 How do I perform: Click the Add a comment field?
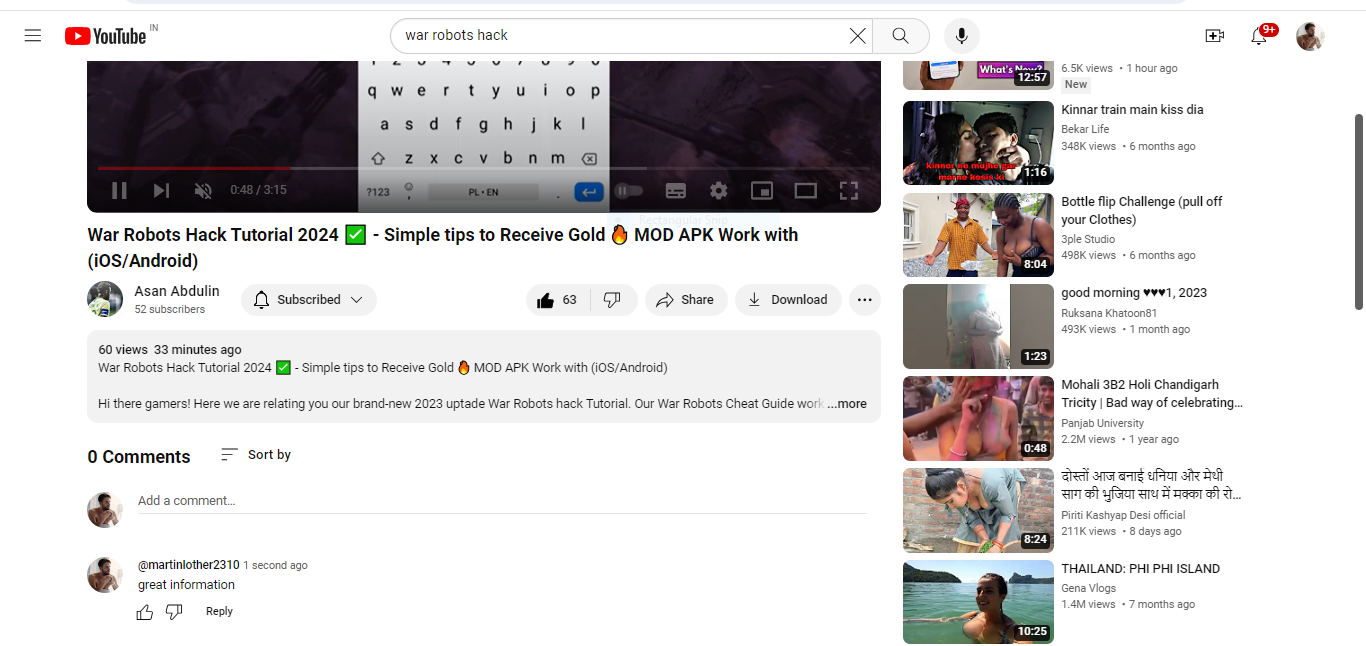coord(502,501)
